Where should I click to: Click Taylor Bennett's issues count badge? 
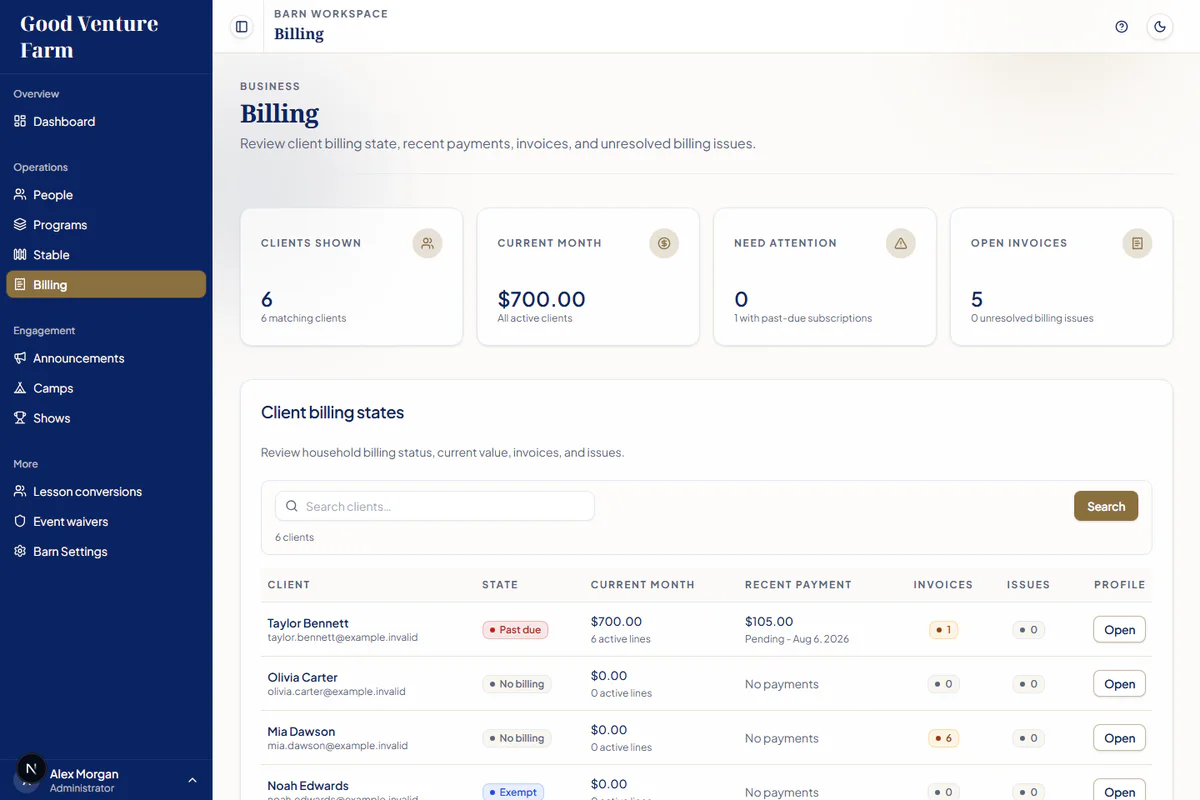click(1028, 630)
